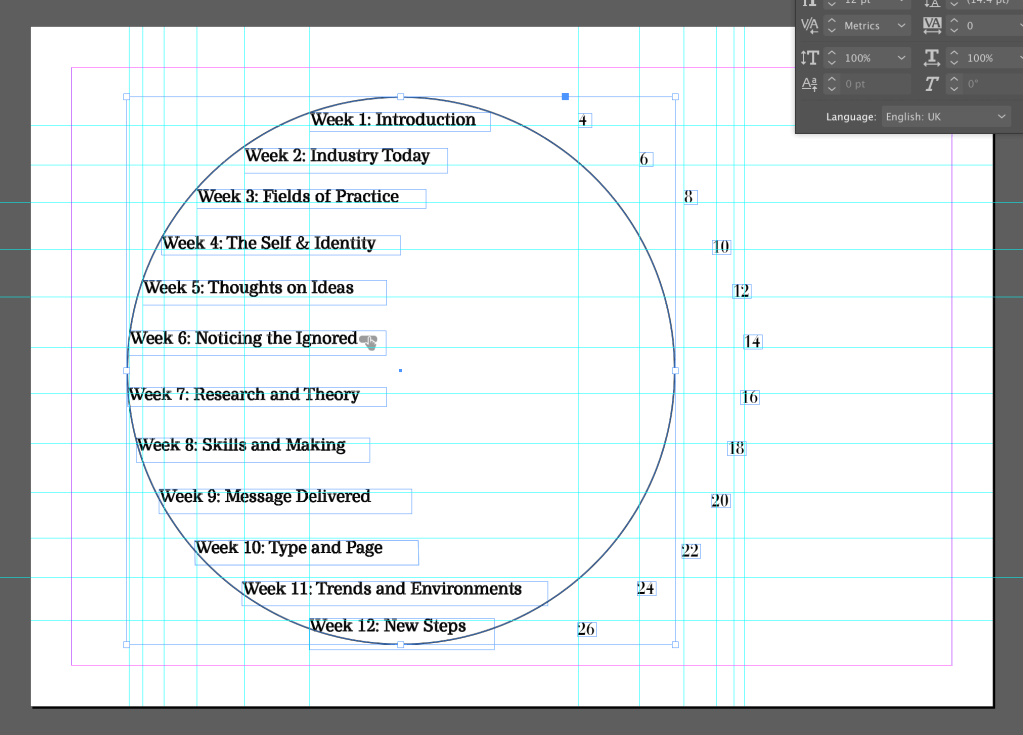Open the Metrics kerning dropdown
The image size is (1023, 735).
[902, 26]
